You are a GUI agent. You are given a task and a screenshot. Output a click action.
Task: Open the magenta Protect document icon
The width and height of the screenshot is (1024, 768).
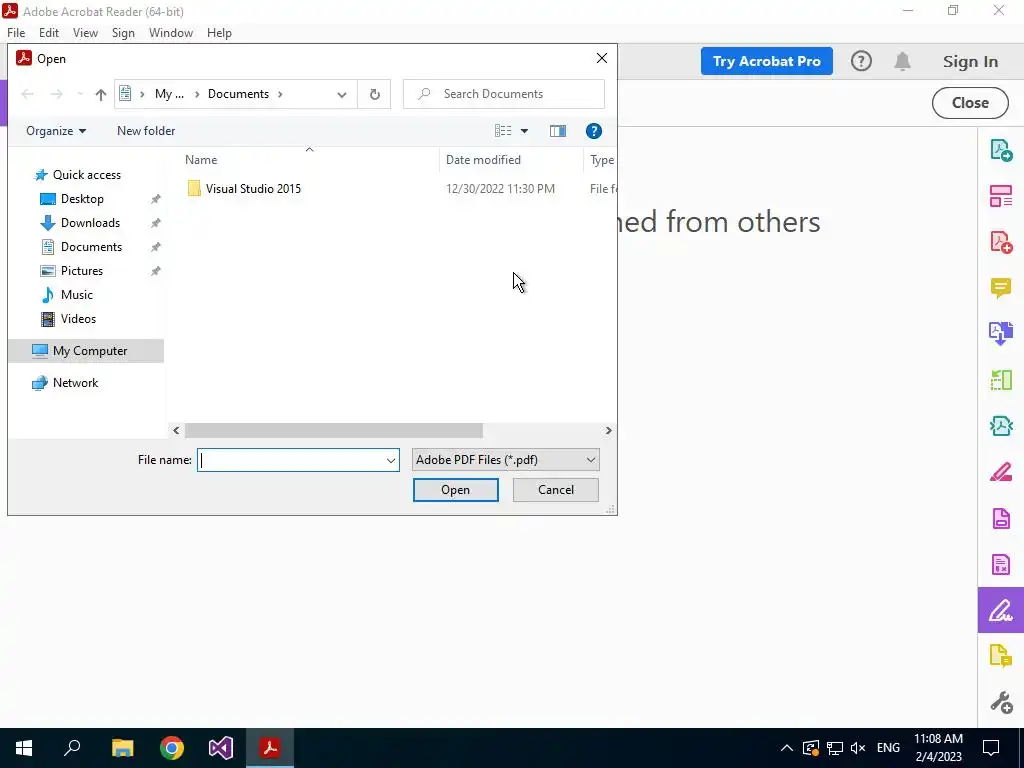coord(1000,518)
